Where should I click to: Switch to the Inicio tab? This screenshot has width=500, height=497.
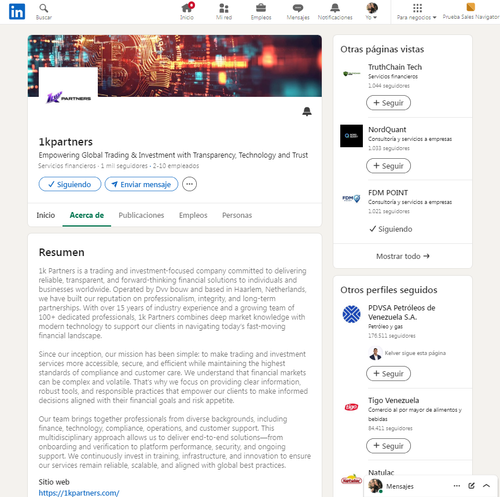(x=46, y=215)
